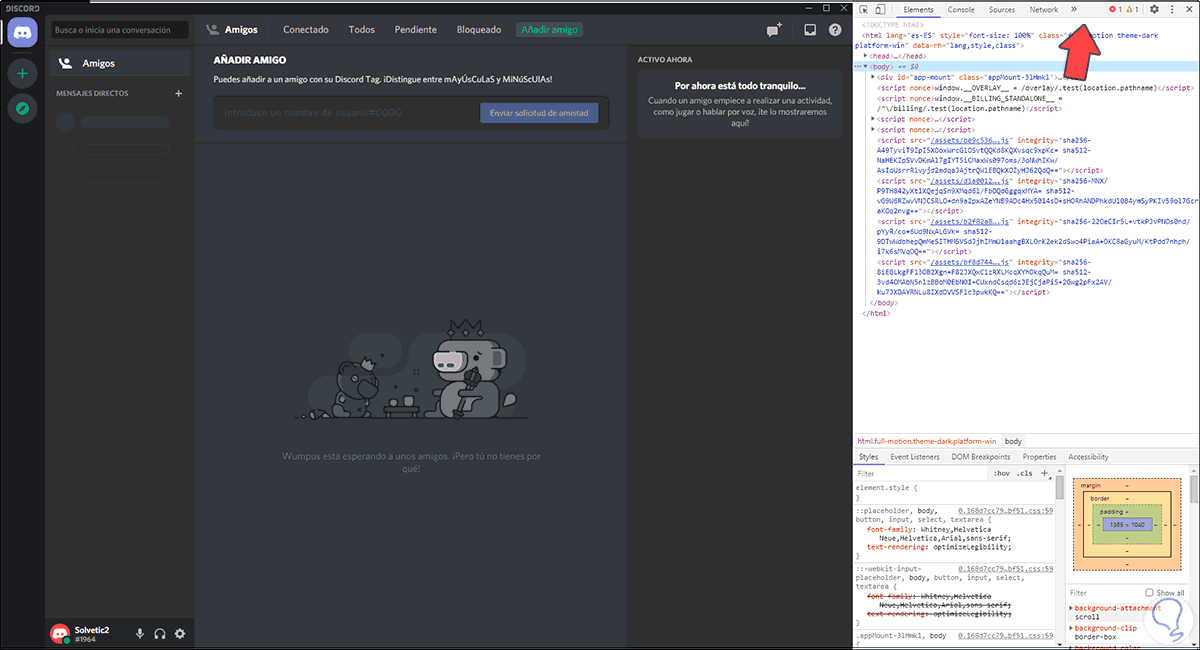Switch to the Console tab

961,10
